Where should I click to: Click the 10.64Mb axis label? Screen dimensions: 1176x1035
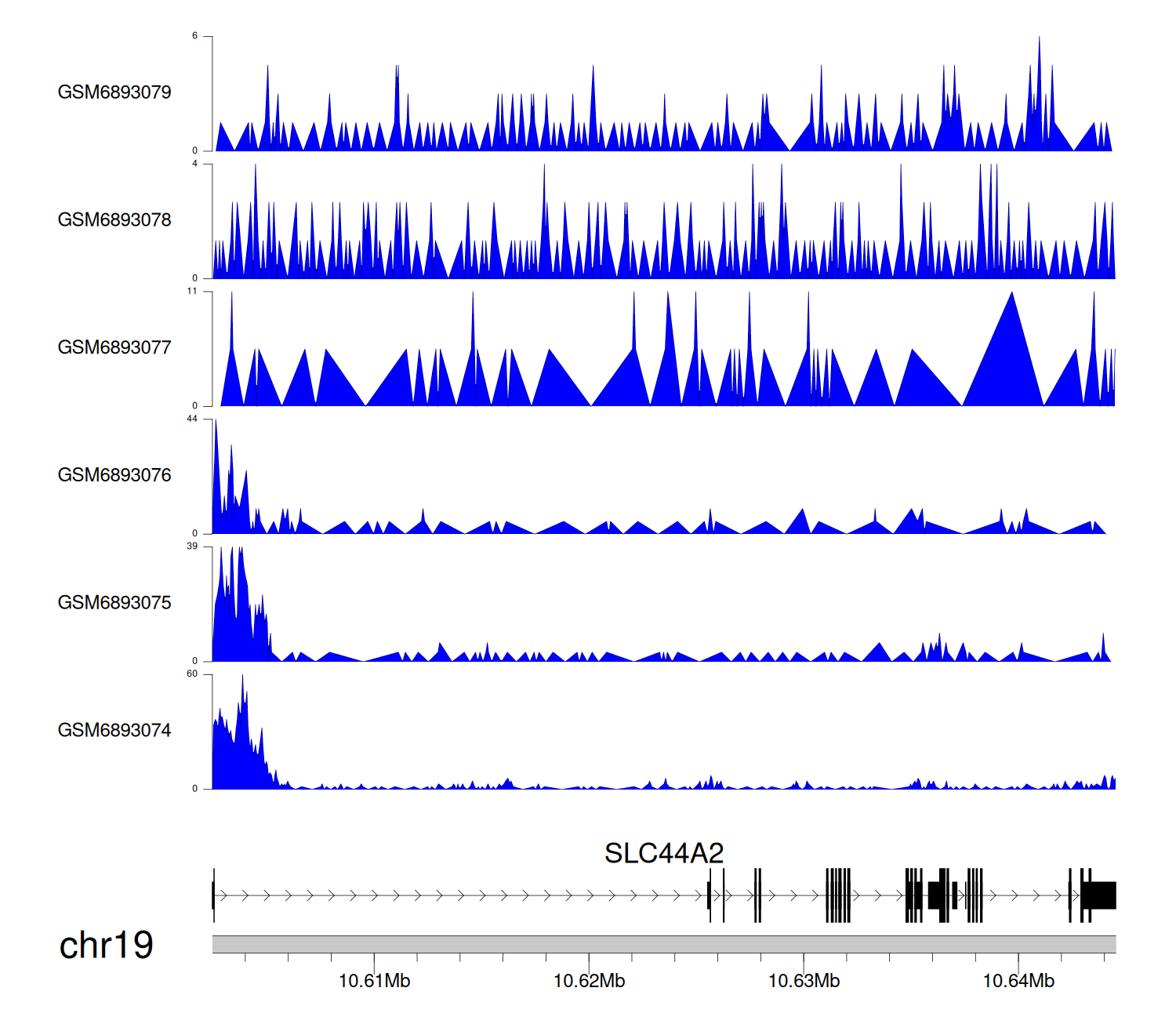pyautogui.click(x=1018, y=981)
